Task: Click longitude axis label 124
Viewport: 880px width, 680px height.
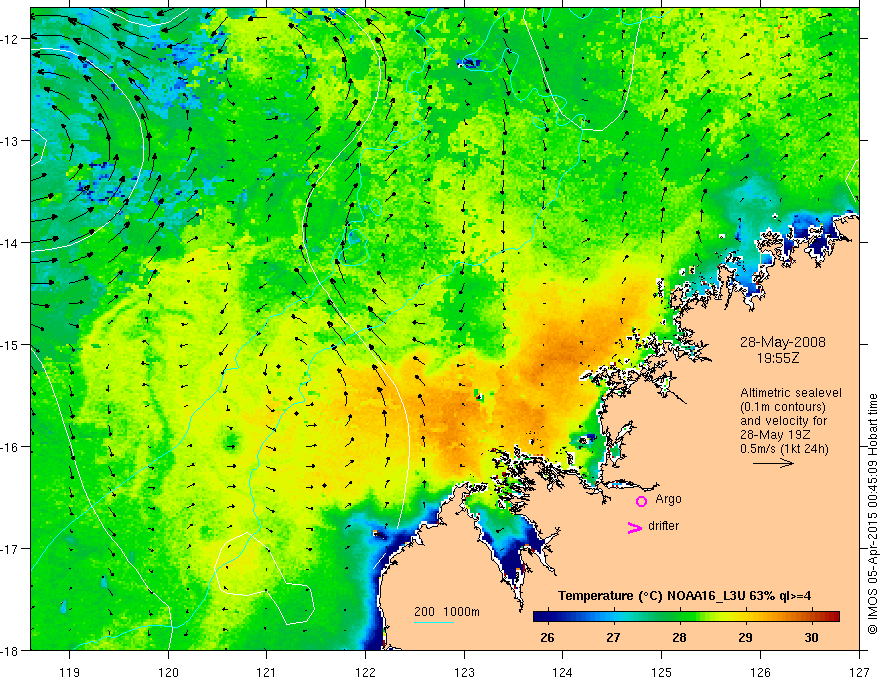Action: coord(563,672)
